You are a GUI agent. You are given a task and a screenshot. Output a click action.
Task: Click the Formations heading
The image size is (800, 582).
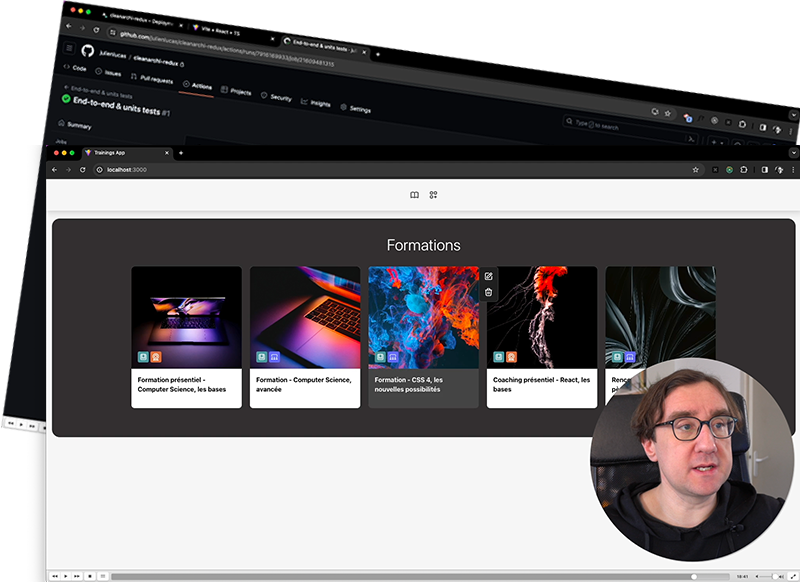point(423,245)
